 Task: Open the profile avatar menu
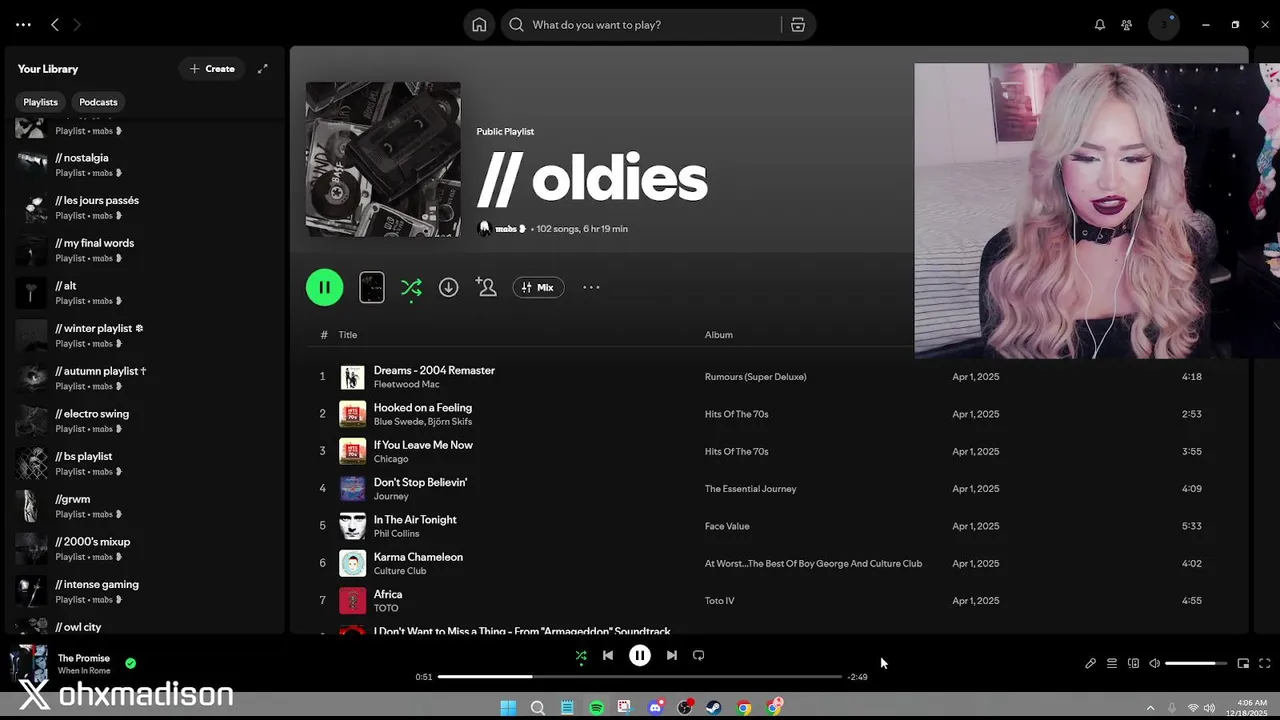[1164, 25]
